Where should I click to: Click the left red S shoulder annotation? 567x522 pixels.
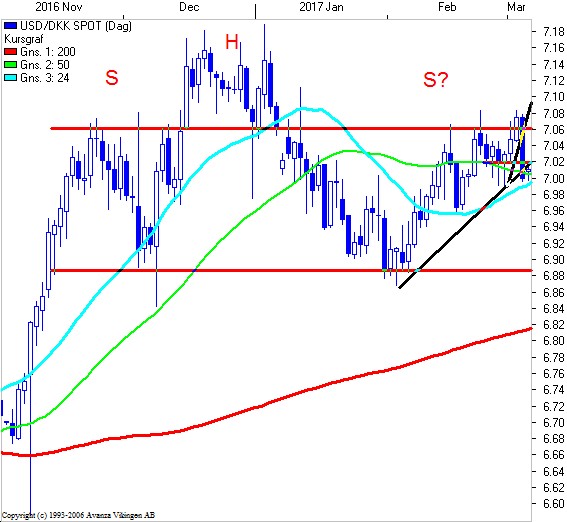pyautogui.click(x=112, y=78)
